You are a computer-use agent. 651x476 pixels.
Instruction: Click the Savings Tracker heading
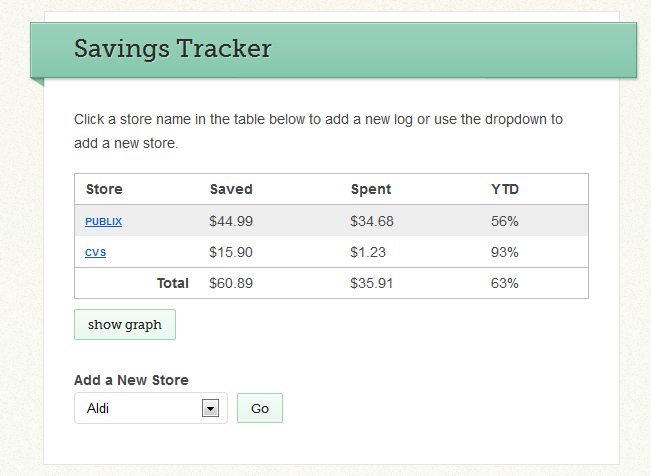[172, 48]
